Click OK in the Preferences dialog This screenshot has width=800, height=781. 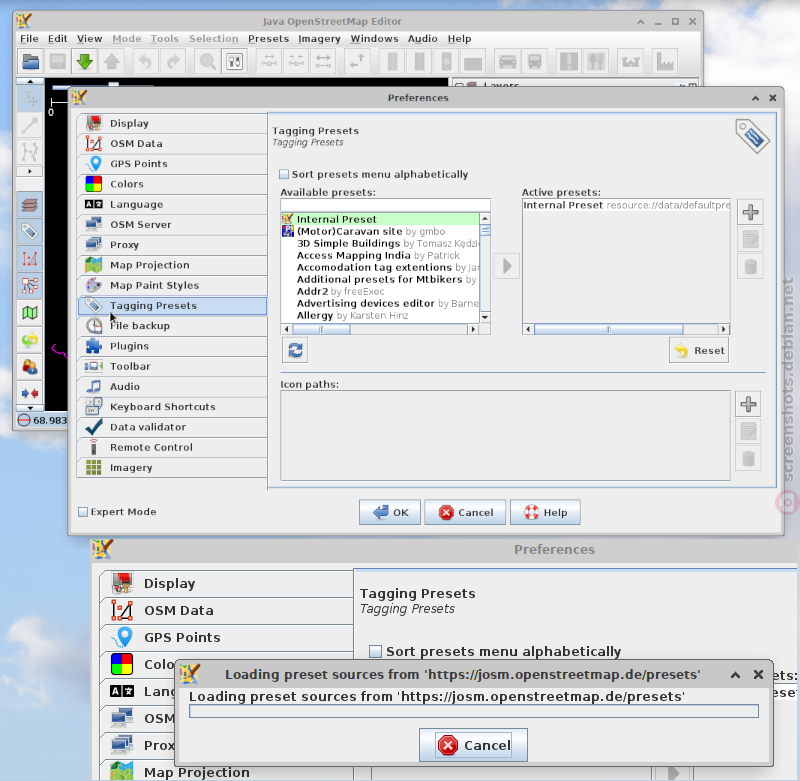390,512
